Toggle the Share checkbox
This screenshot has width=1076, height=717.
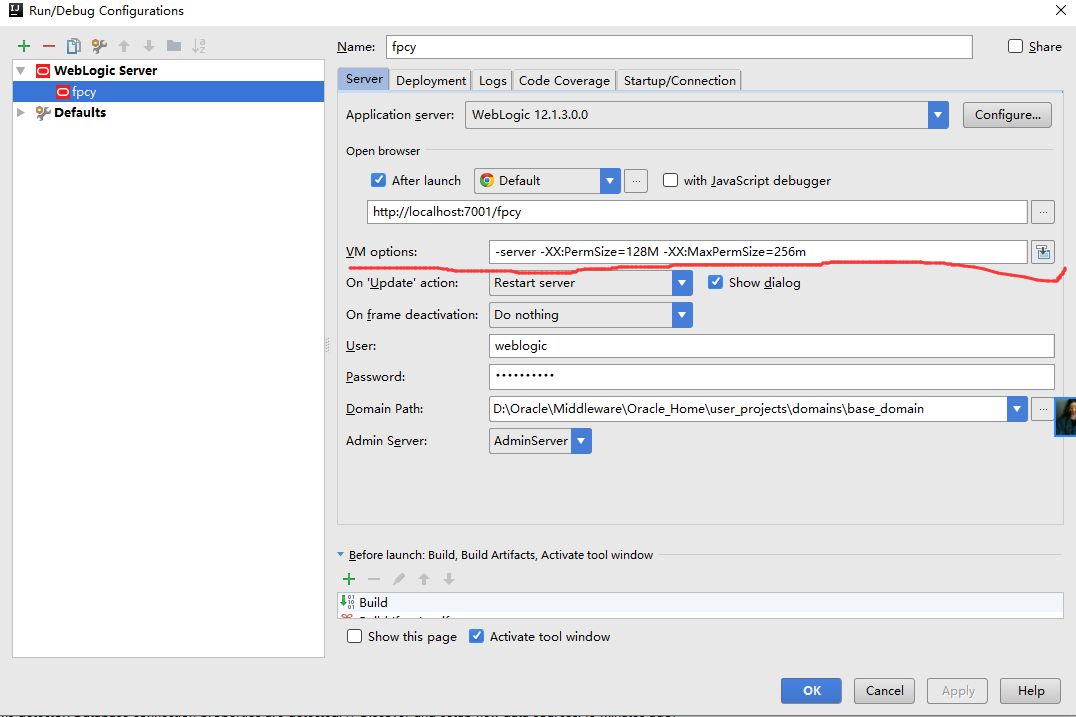(x=1015, y=46)
